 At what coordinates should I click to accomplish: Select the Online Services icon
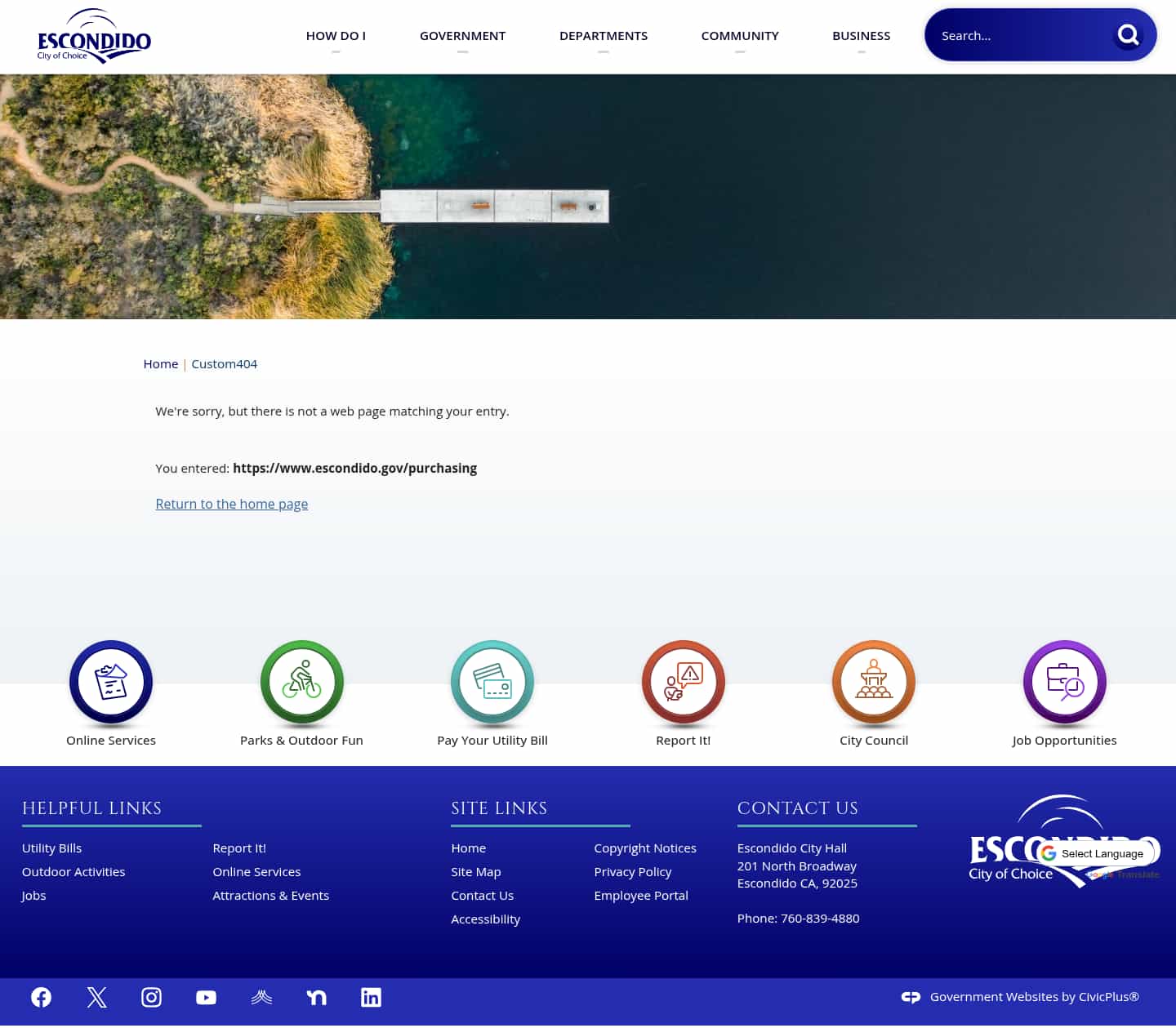pyautogui.click(x=111, y=683)
